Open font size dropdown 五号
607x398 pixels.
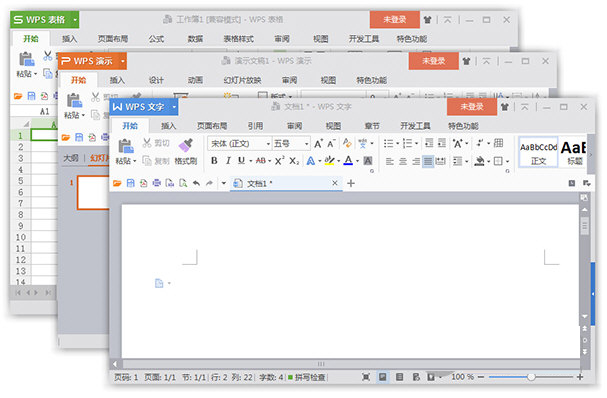coord(306,144)
